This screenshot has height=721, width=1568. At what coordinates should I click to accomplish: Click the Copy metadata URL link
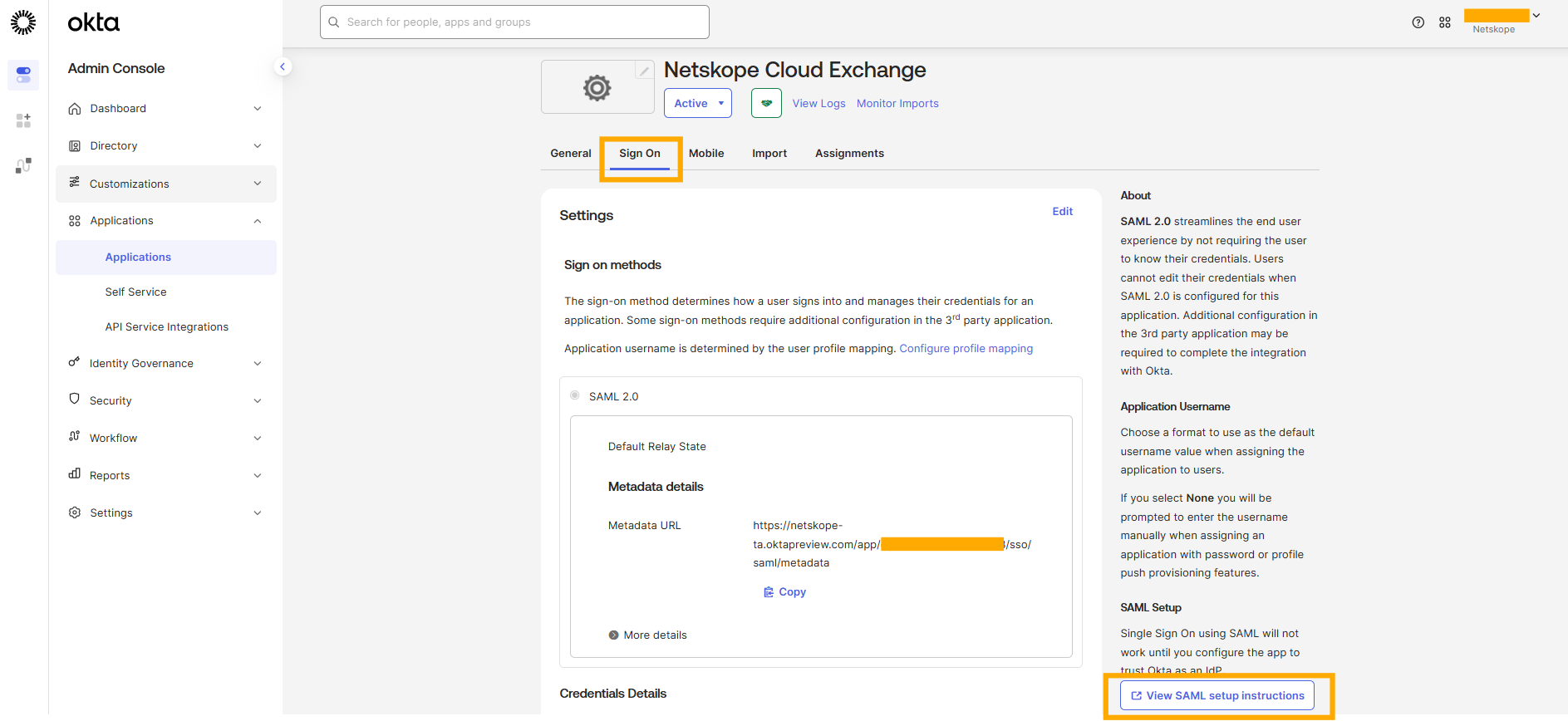click(784, 592)
